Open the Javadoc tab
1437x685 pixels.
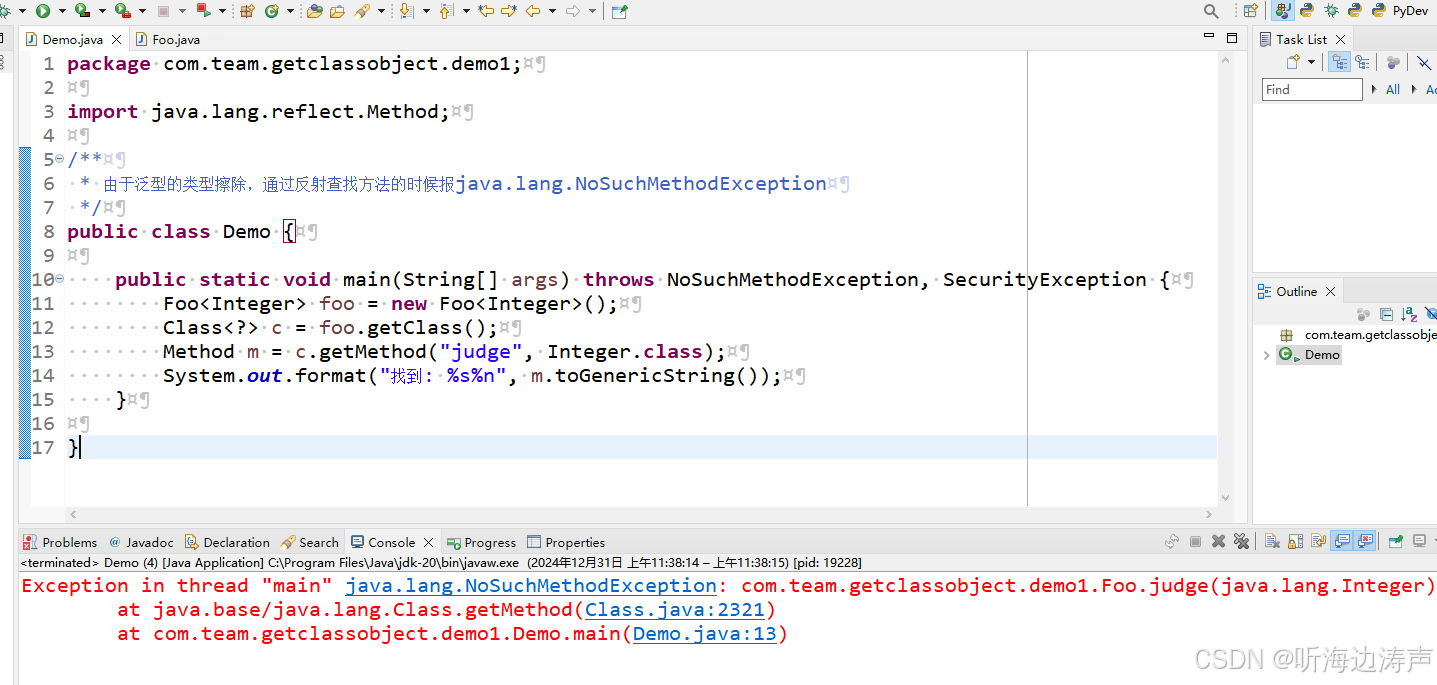coord(148,542)
